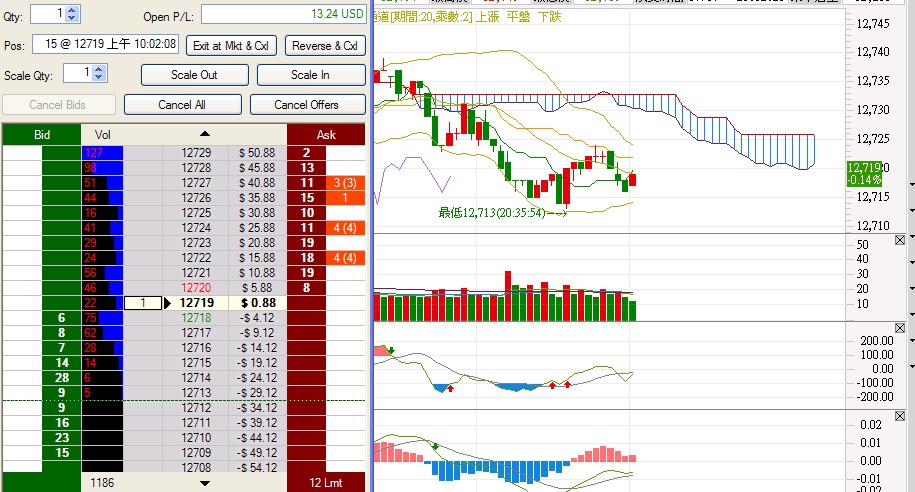Select price 12727 in the ladder
This screenshot has height=492, width=915.
click(x=196, y=183)
